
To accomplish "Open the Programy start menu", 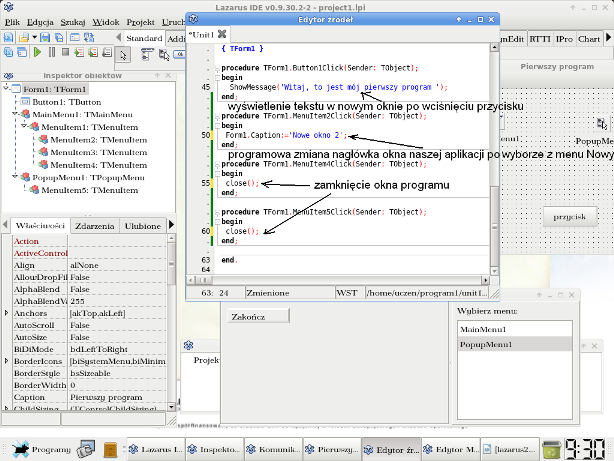I will [41, 449].
